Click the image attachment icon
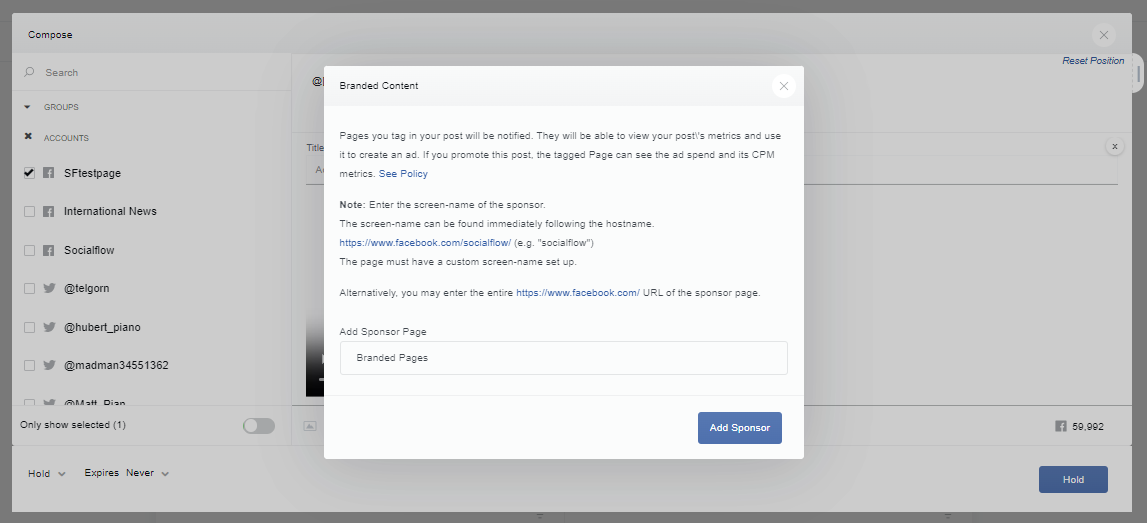Image resolution: width=1147 pixels, height=523 pixels. point(310,426)
